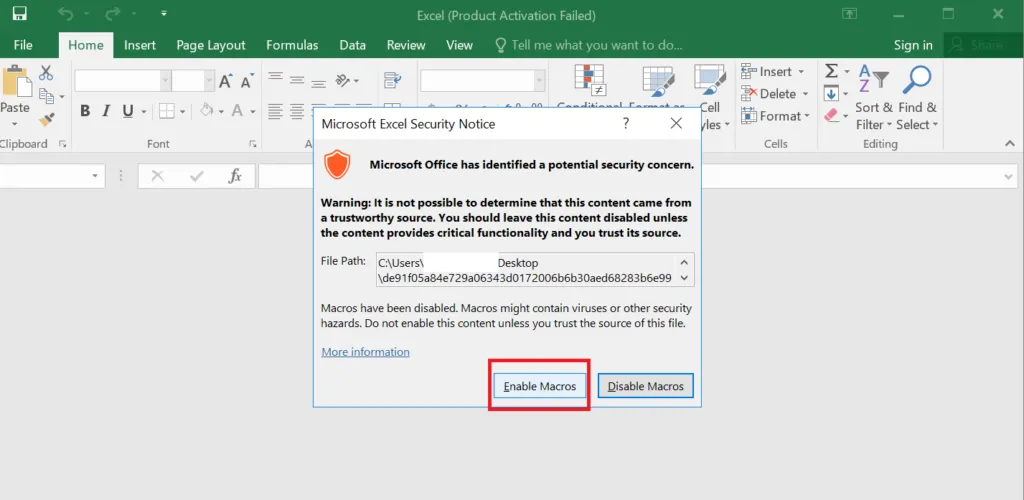Toggle Center alignment in the ribbon

tap(297, 110)
